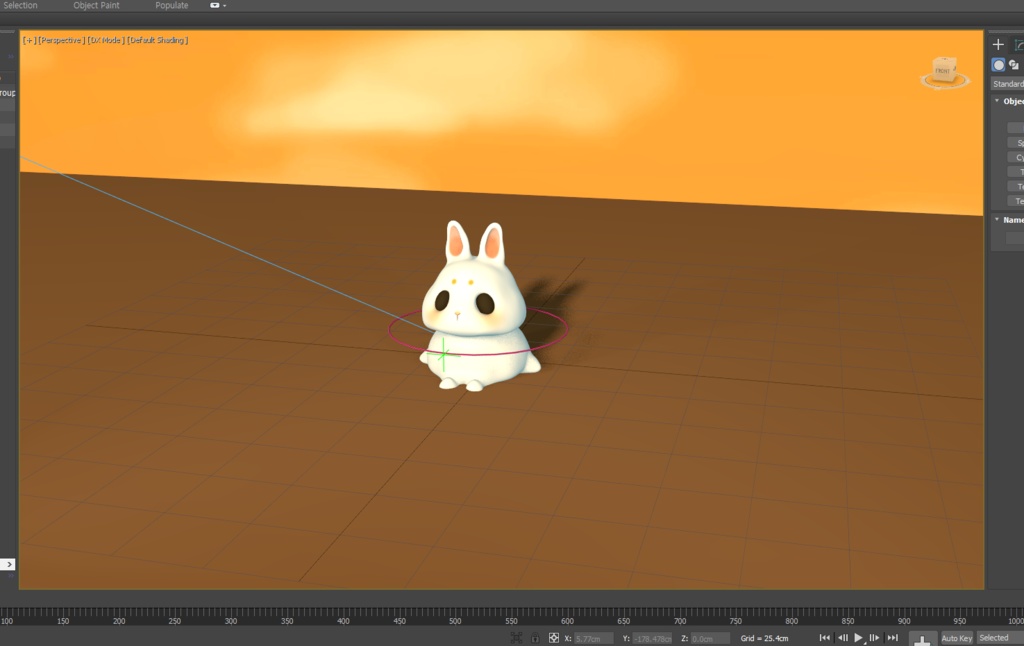Click the Y coordinate input field

(x=652, y=639)
